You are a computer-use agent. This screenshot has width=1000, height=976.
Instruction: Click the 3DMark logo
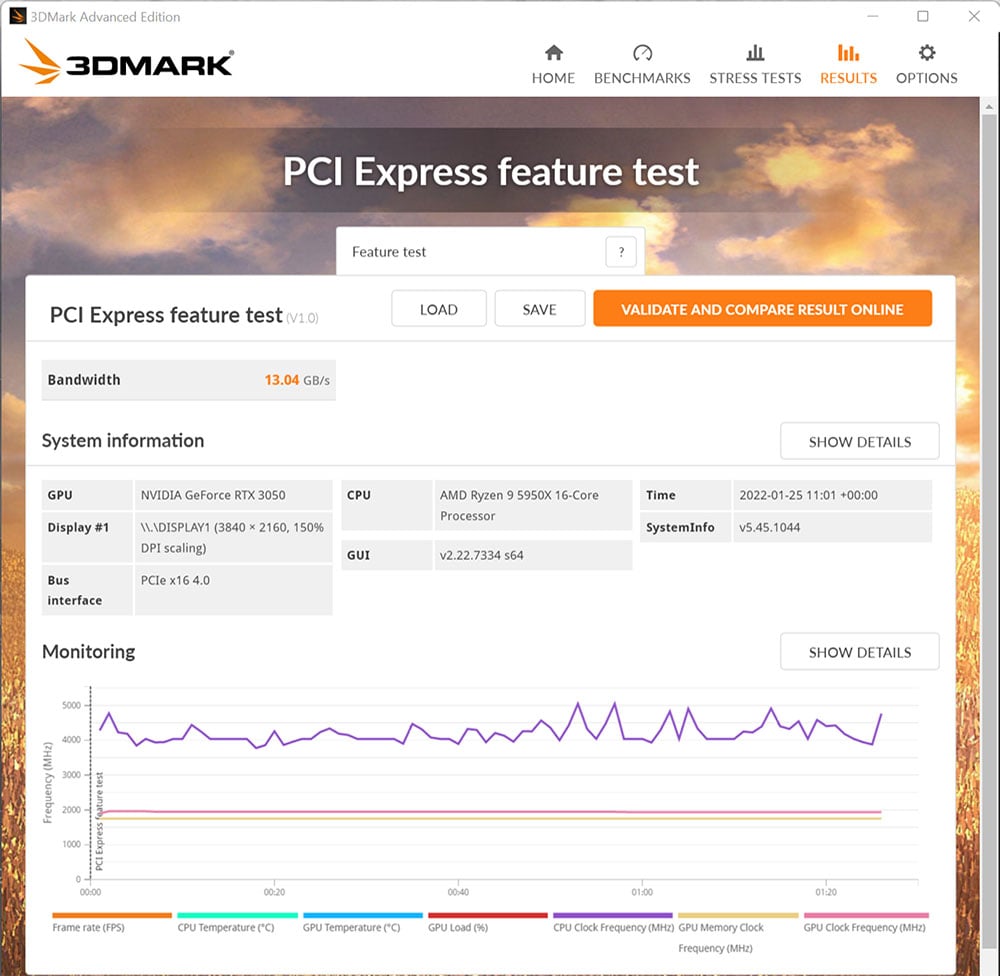(126, 62)
